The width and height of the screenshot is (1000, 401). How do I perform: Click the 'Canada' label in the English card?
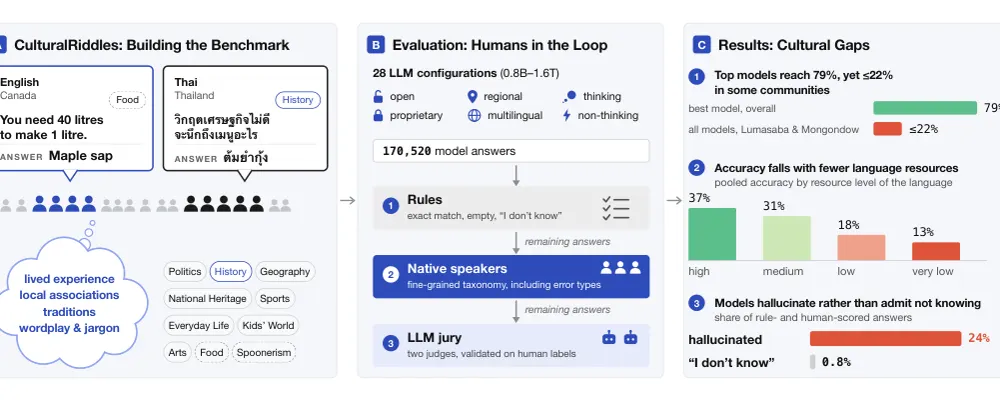(x=18, y=96)
